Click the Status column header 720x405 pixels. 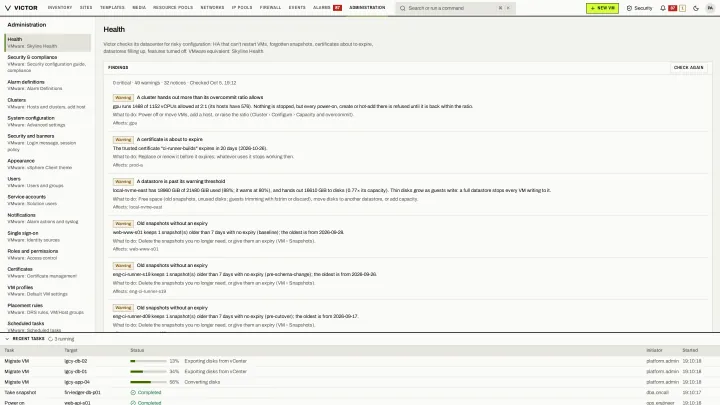[x=137, y=350]
